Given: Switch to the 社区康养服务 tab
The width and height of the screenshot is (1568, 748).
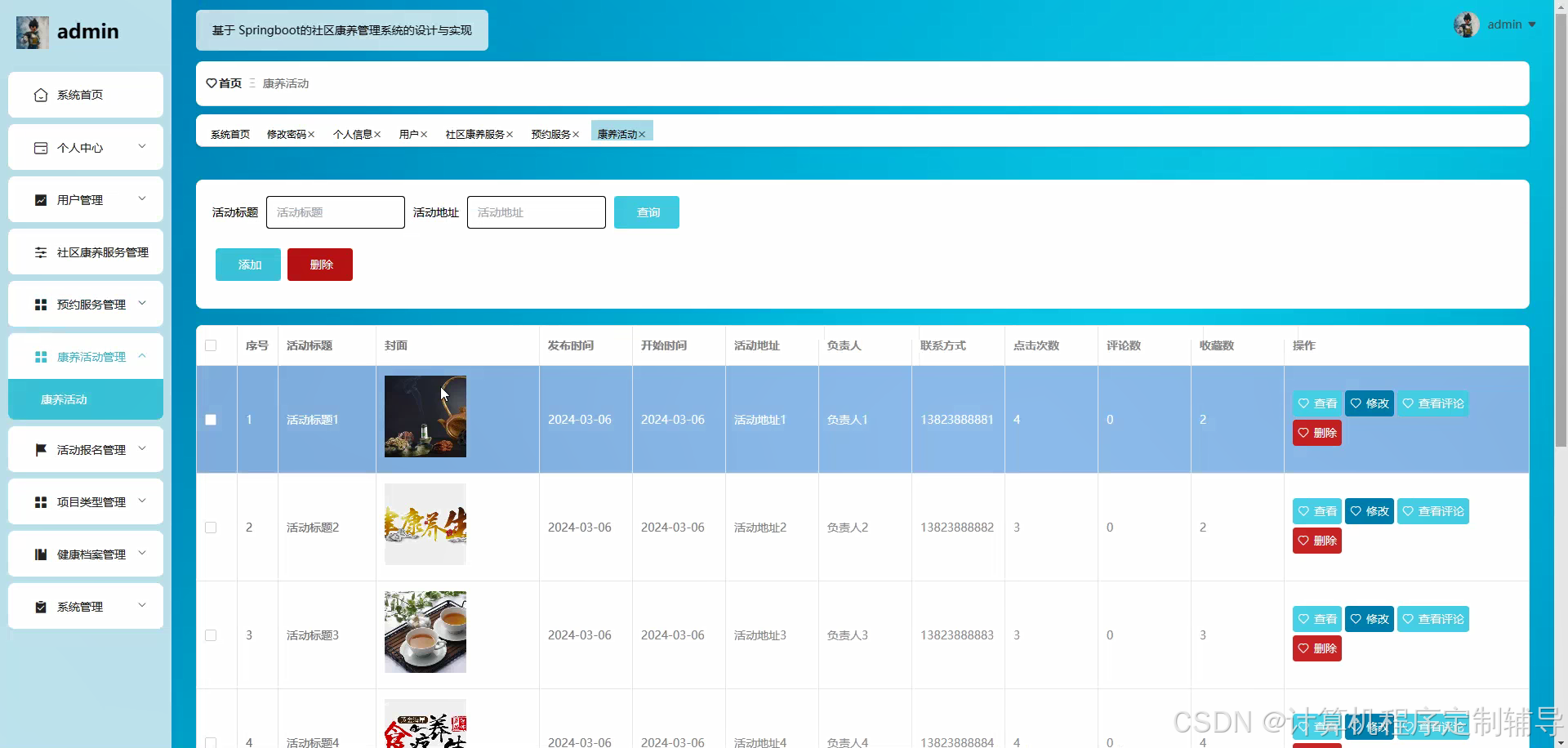Looking at the screenshot, I should point(475,135).
